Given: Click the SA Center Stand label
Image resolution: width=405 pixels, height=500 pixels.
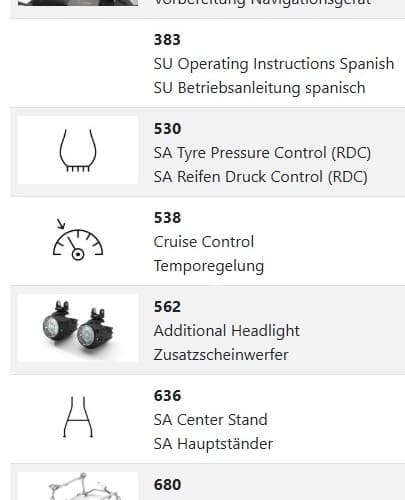Looking at the screenshot, I should pos(210,420).
